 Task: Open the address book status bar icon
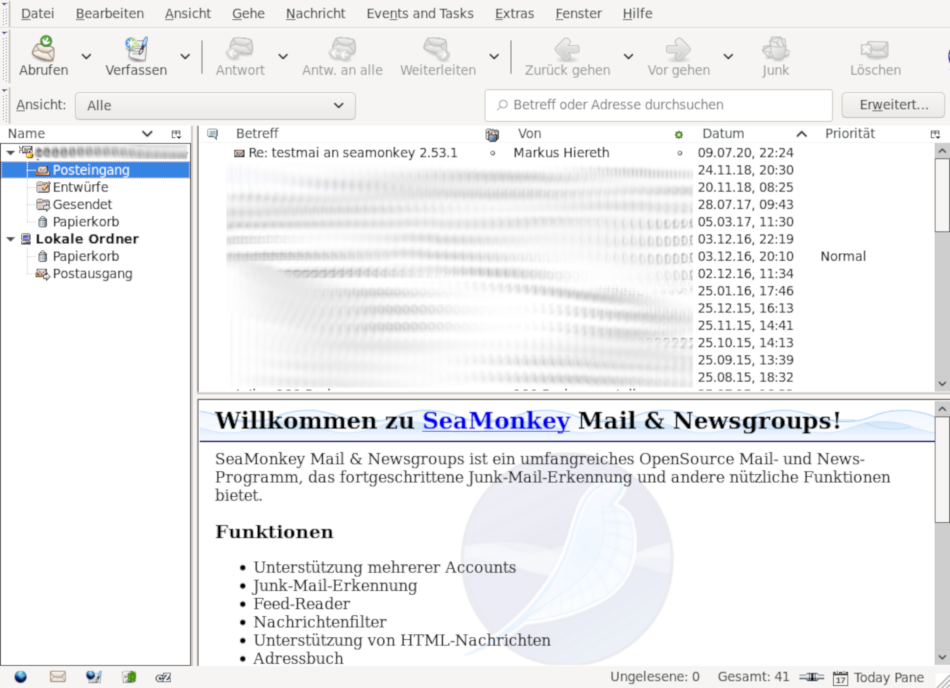[x=129, y=676]
